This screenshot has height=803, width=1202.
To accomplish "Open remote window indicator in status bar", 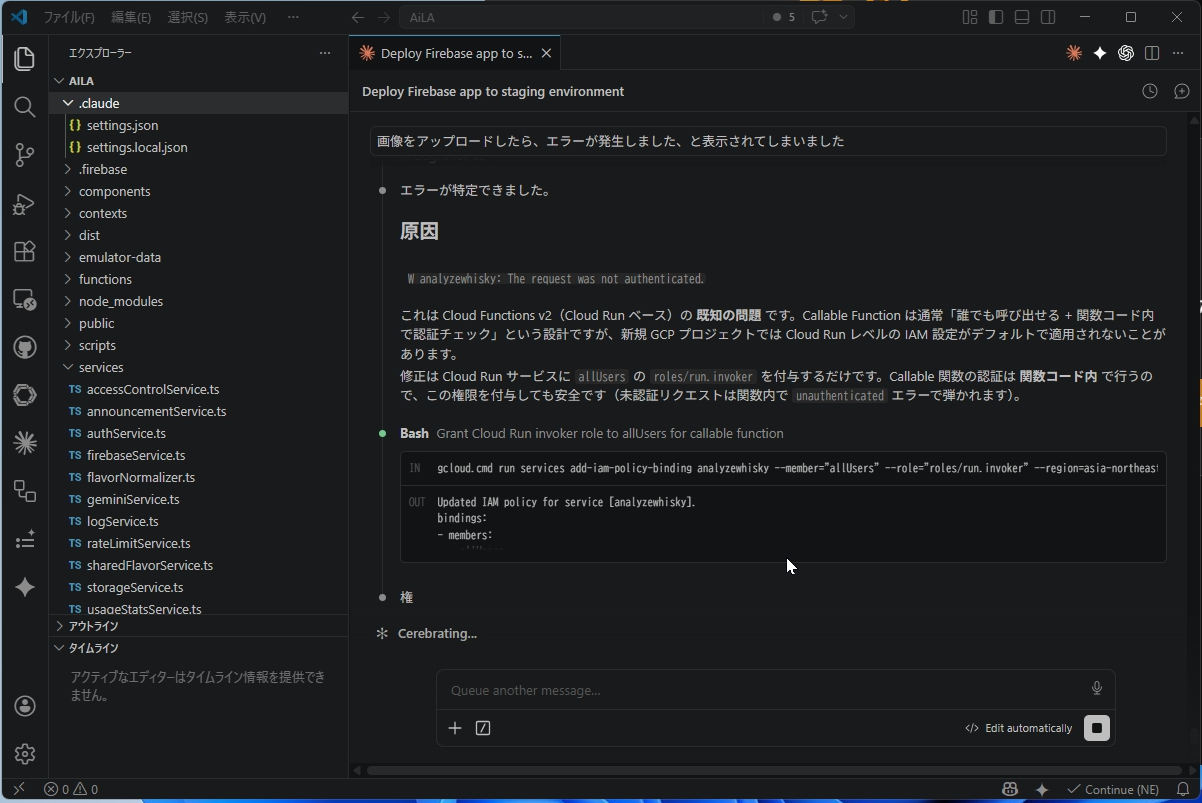I will pos(18,789).
